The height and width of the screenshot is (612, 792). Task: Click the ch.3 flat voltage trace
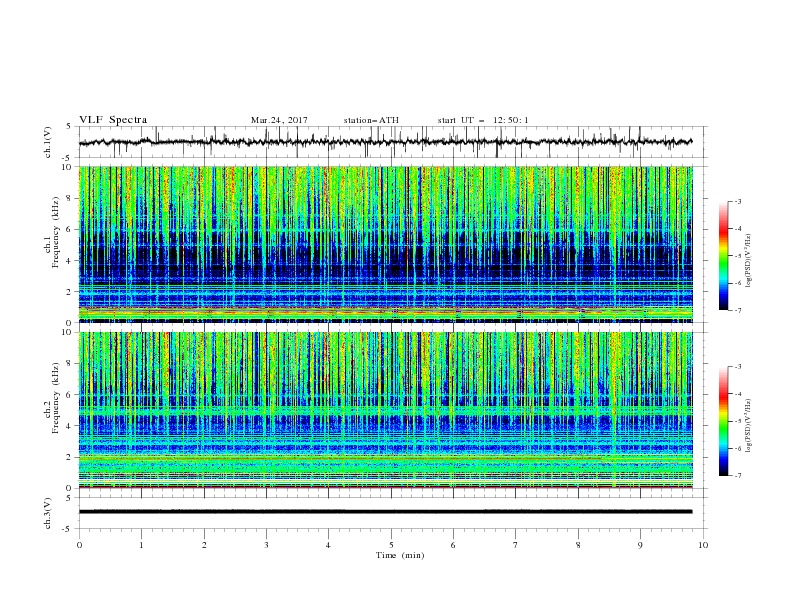coord(385,512)
